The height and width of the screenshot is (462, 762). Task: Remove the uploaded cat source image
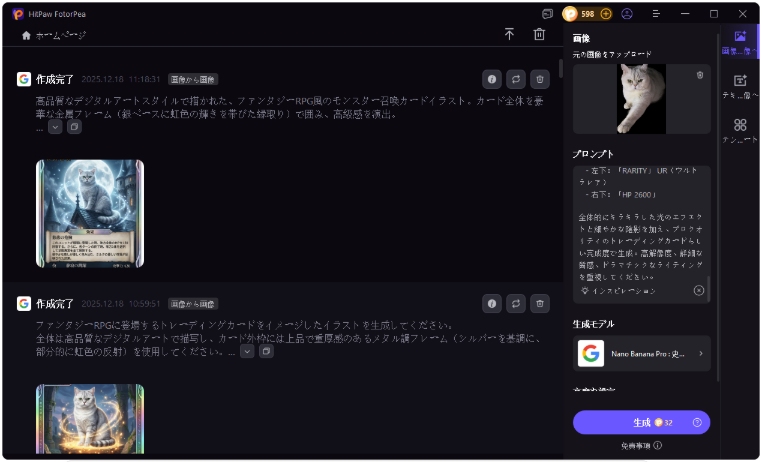[x=700, y=75]
